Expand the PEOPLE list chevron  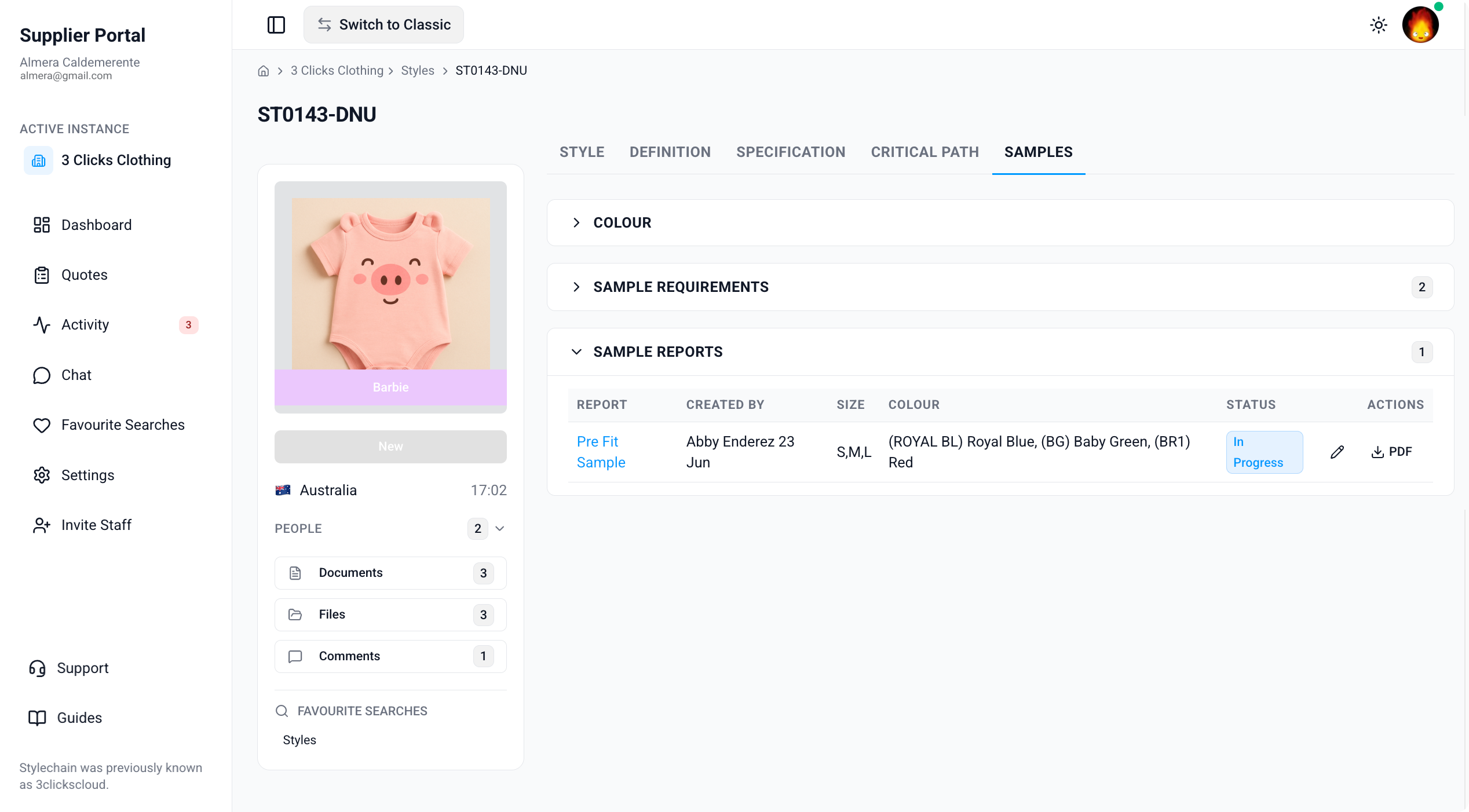(x=500, y=529)
